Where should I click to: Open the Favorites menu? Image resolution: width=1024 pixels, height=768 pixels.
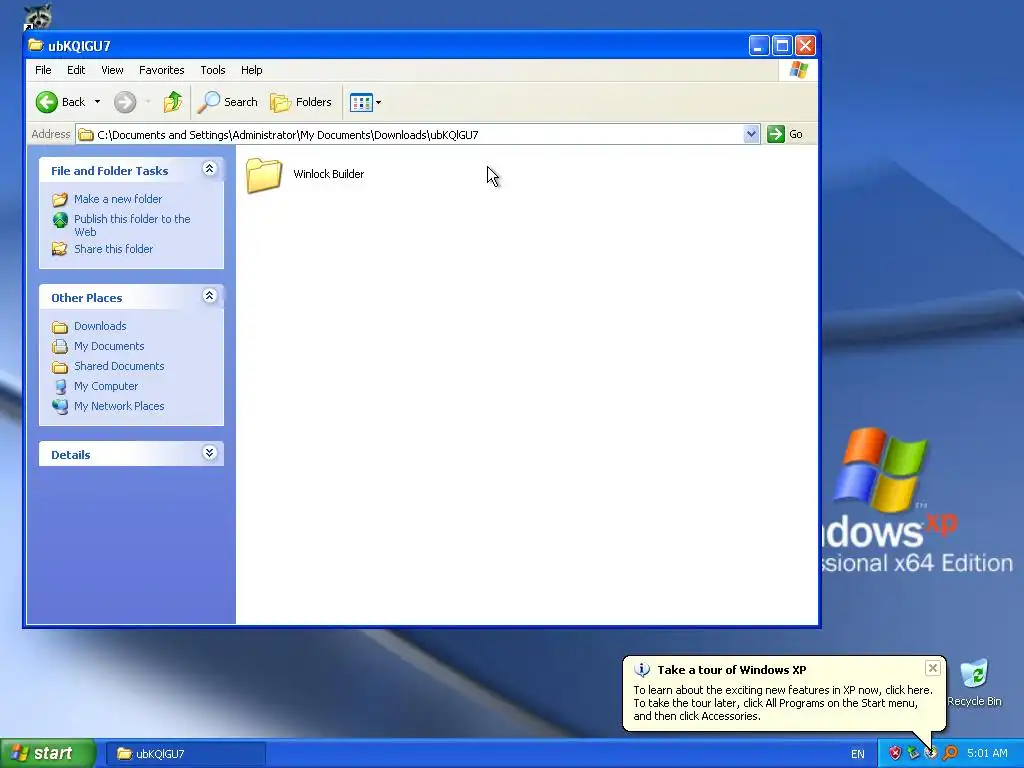point(161,70)
